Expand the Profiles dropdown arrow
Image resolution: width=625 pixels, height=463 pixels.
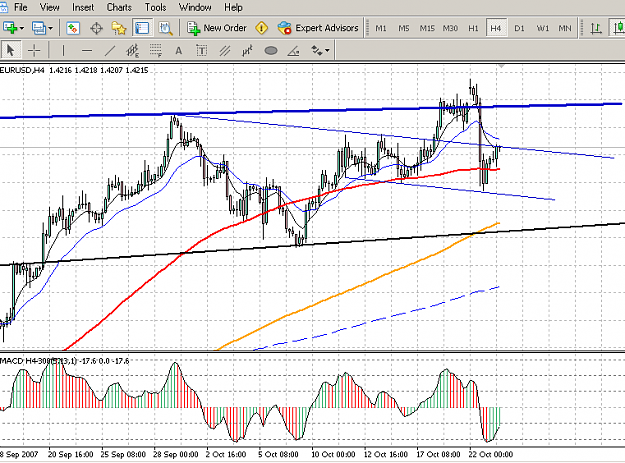click(x=51, y=28)
